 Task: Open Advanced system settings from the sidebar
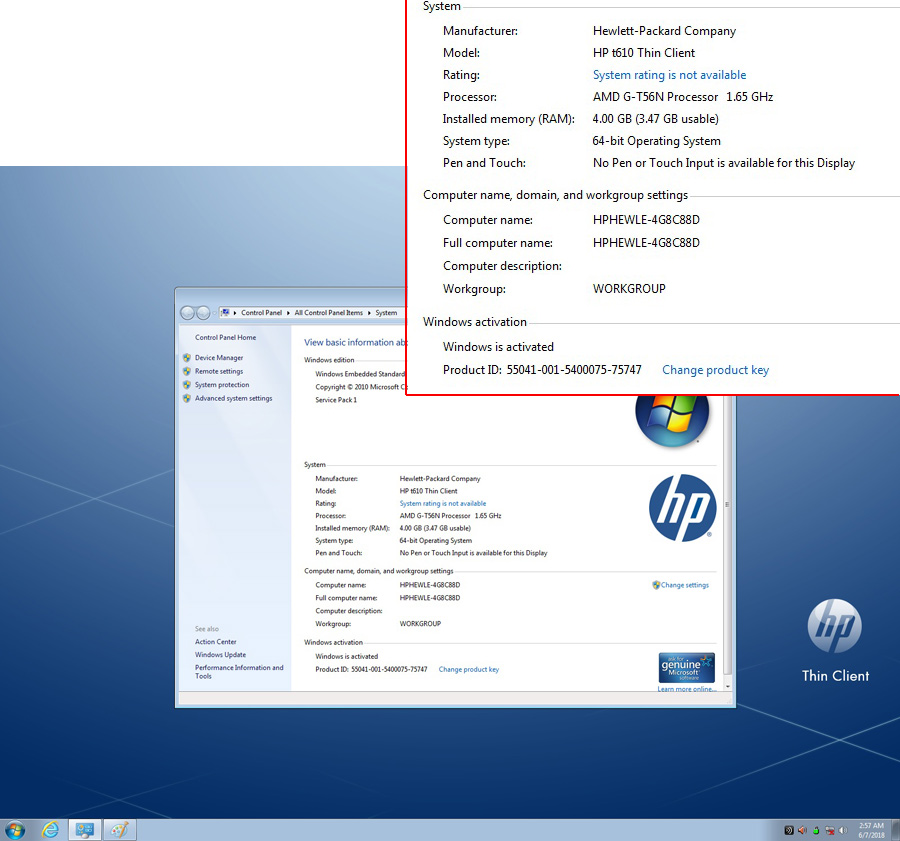tap(234, 398)
